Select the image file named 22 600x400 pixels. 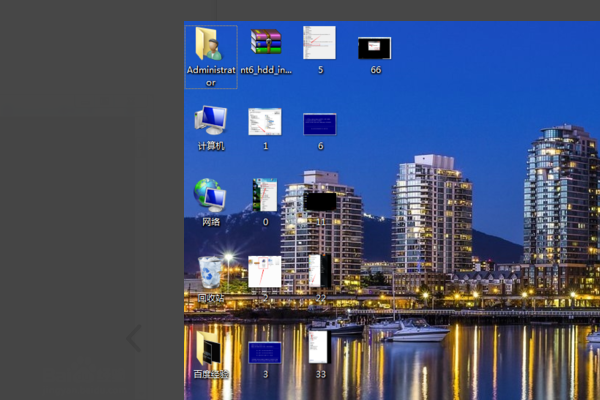pyautogui.click(x=320, y=272)
